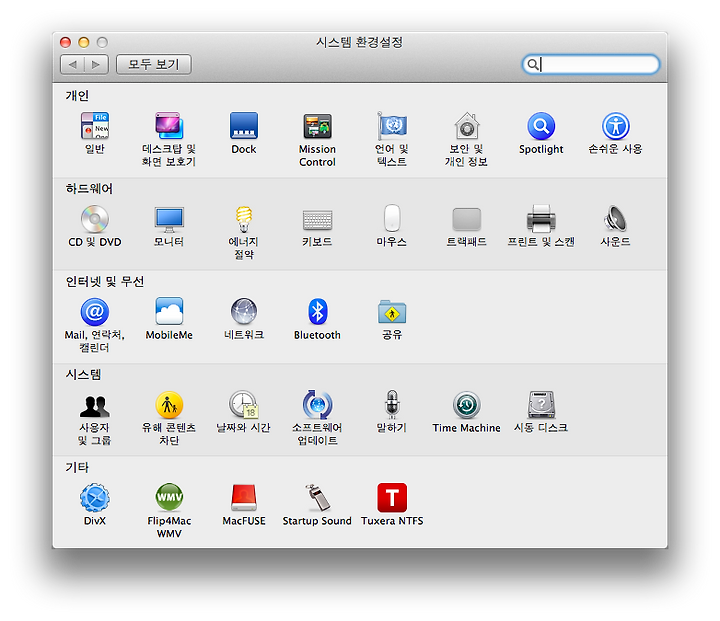Image resolution: width=720 pixels, height=621 pixels.
Task: Minimize window with the yellow button
Action: pyautogui.click(x=84, y=42)
